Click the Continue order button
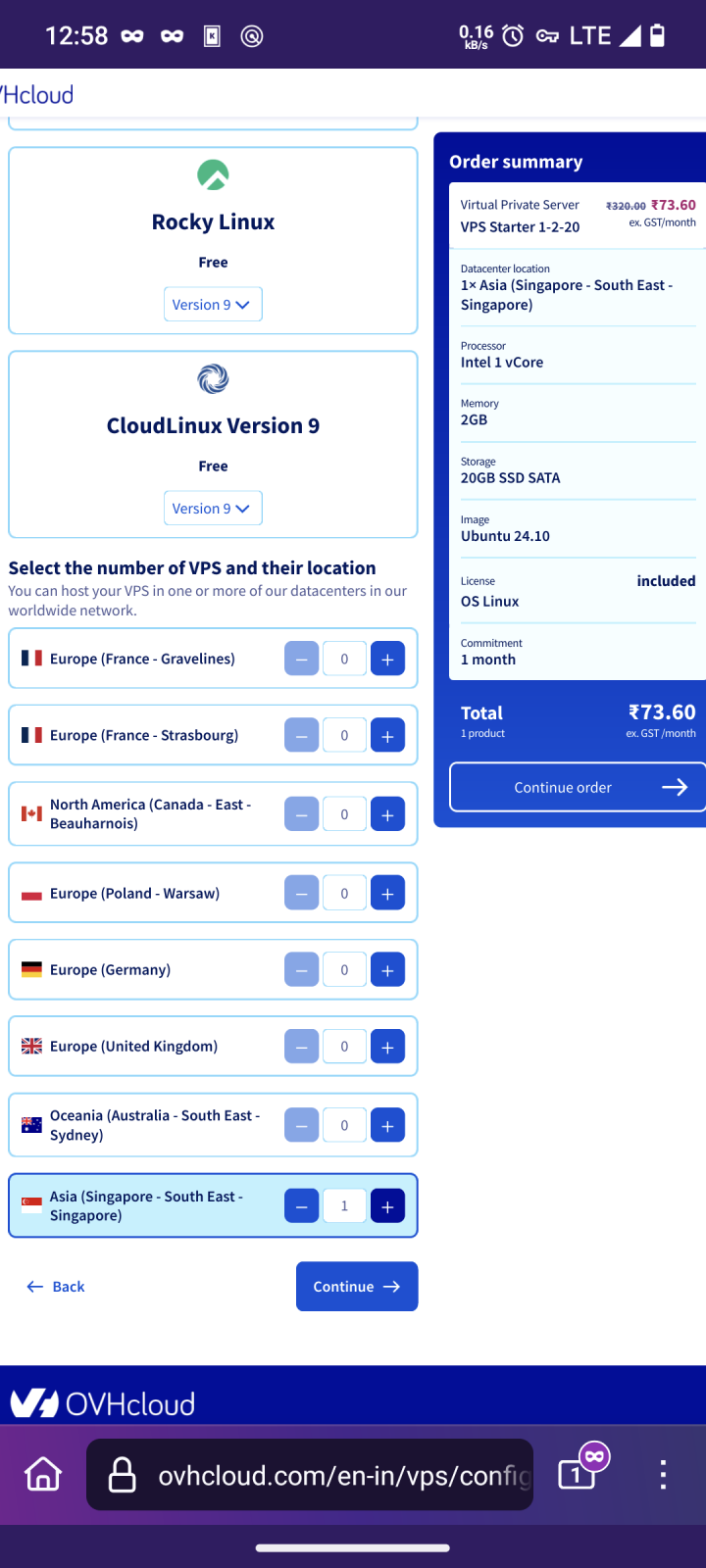The width and height of the screenshot is (706, 1568). 577,787
